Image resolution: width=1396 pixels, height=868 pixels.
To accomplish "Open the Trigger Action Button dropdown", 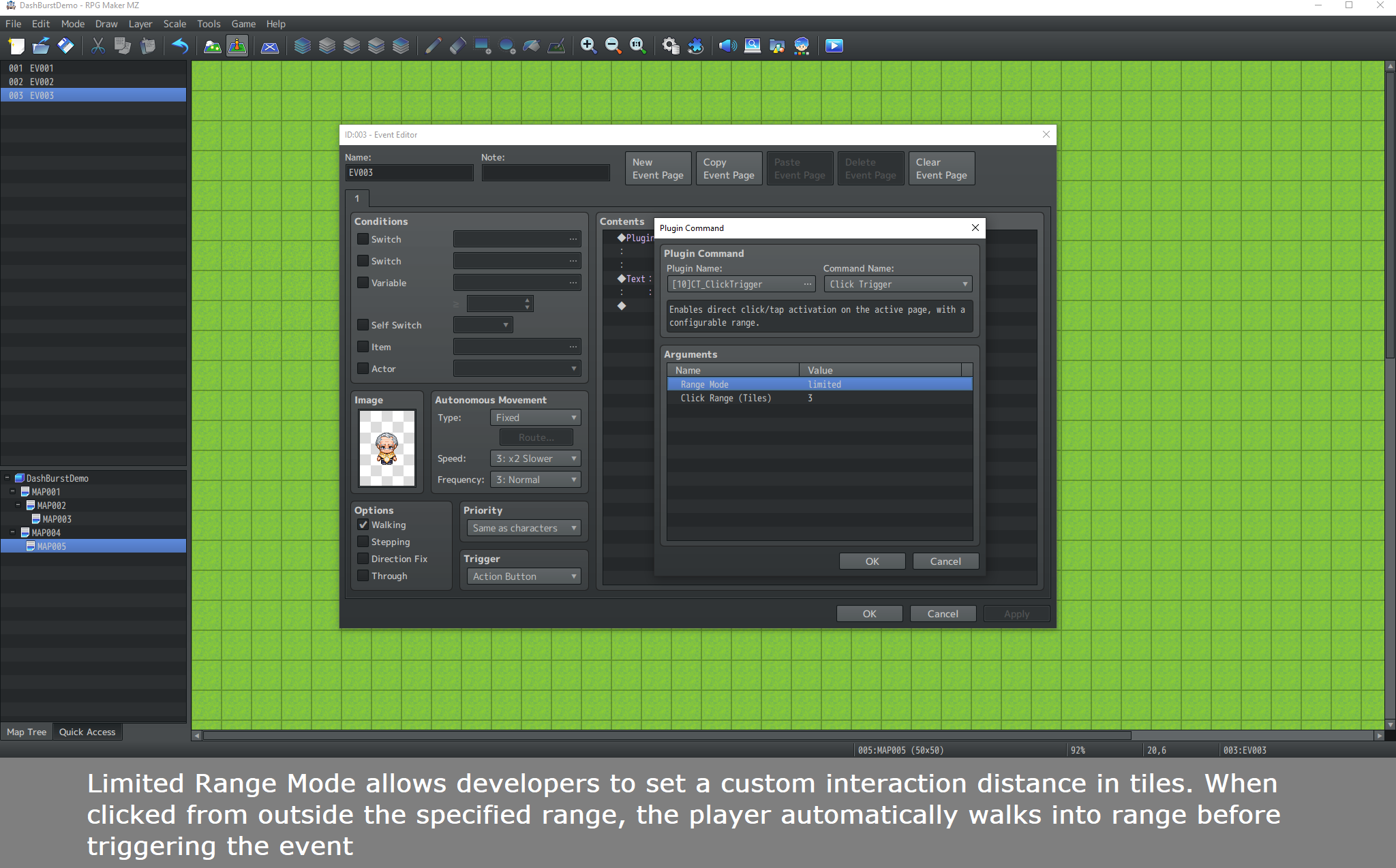I will pos(523,576).
